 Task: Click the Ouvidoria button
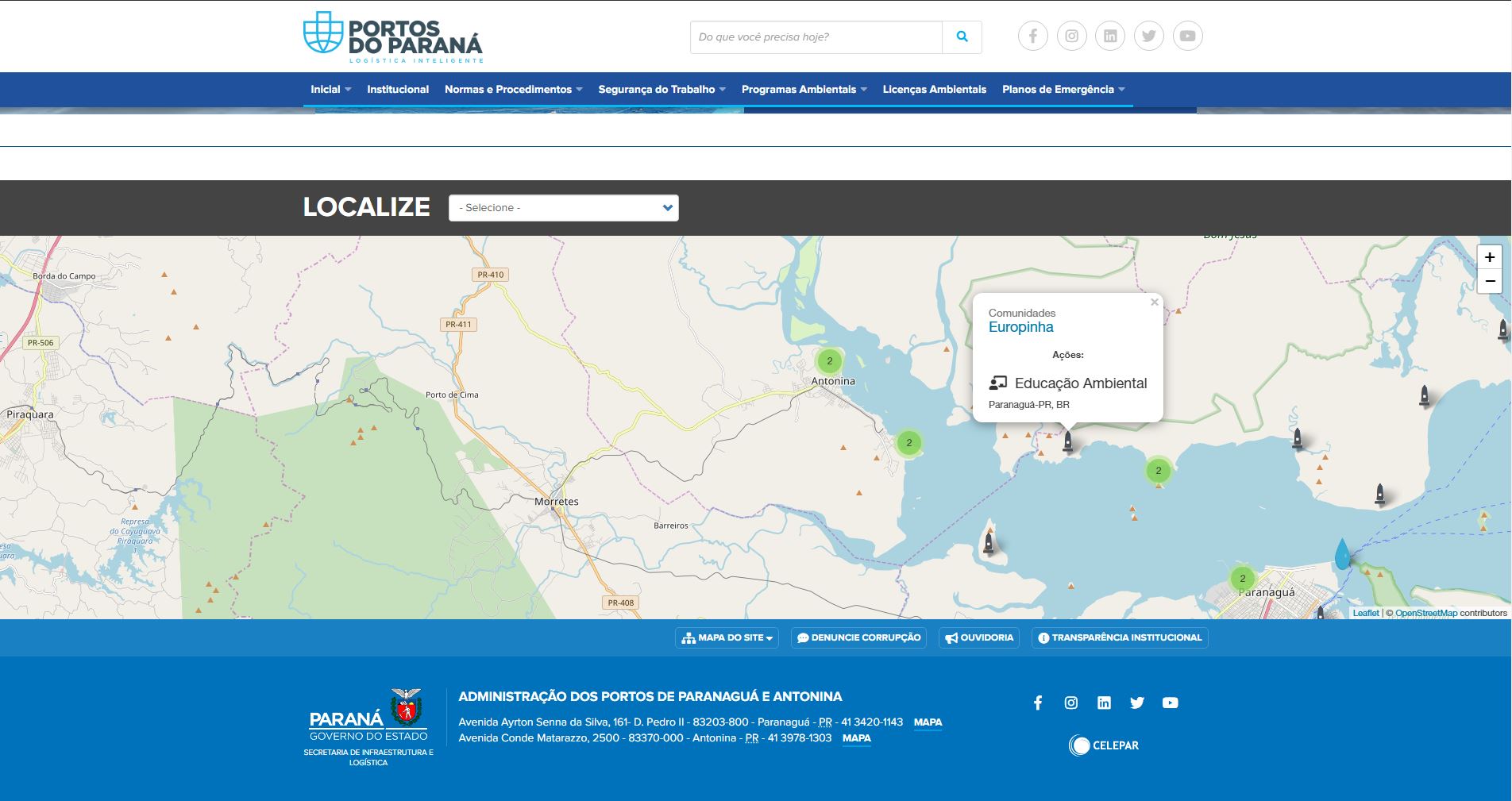pyautogui.click(x=979, y=637)
